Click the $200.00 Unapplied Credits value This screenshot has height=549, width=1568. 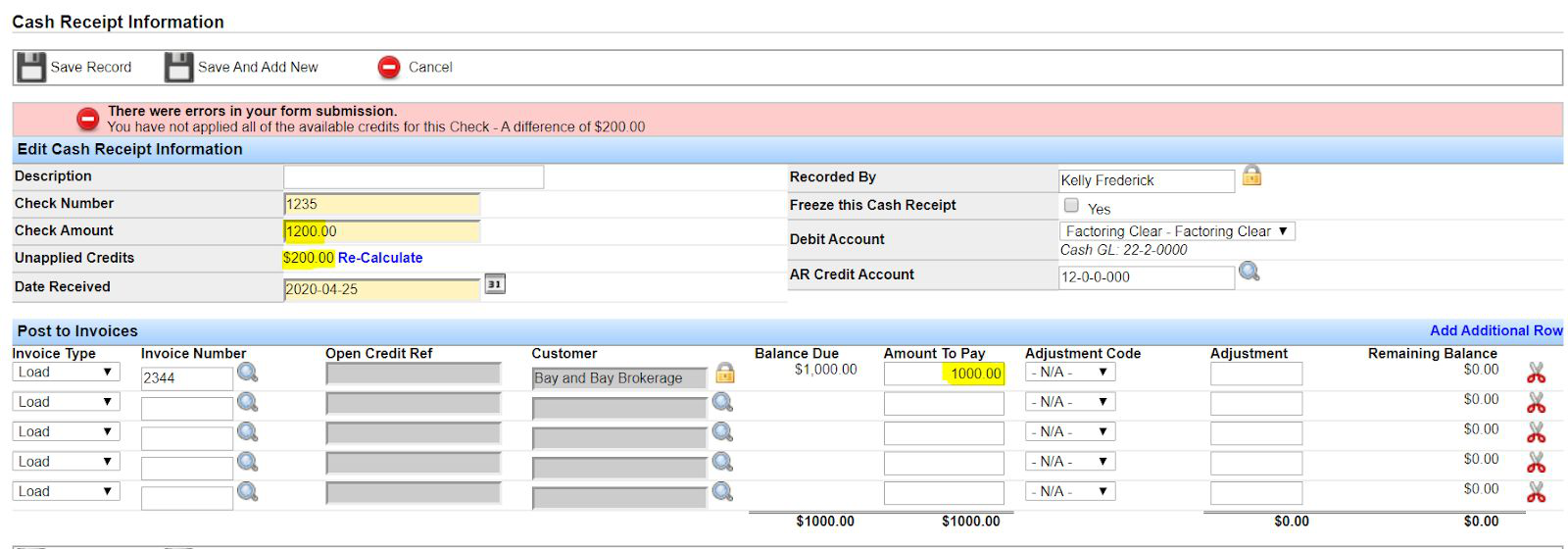pos(308,258)
